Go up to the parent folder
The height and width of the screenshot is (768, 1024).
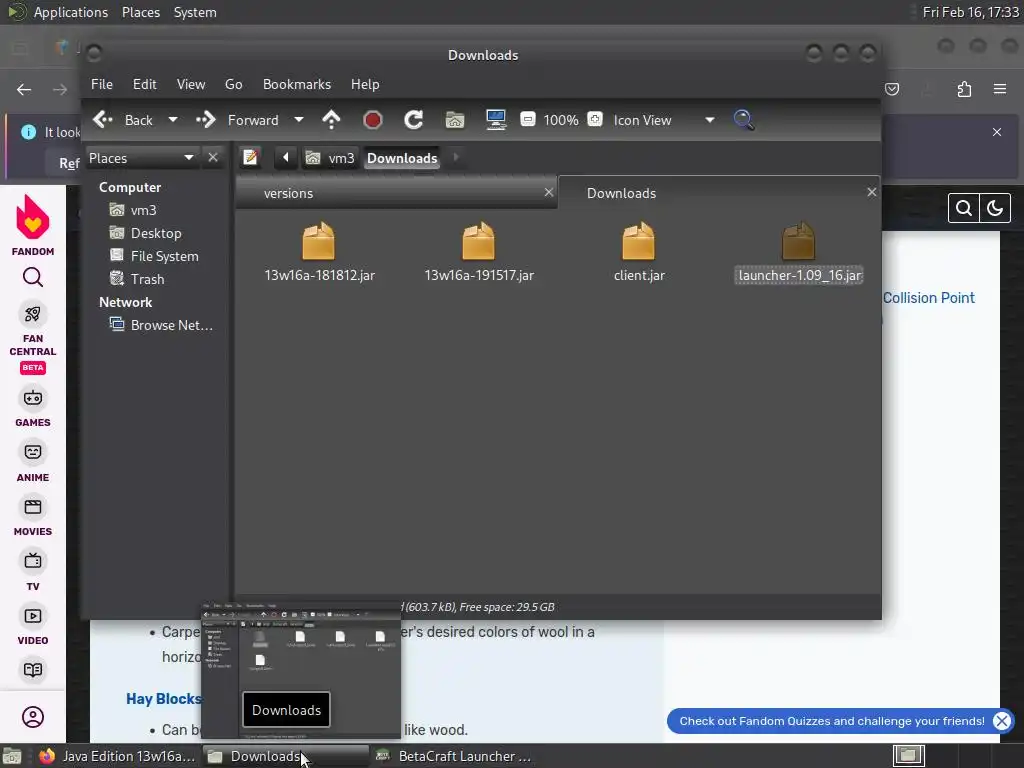(x=332, y=120)
